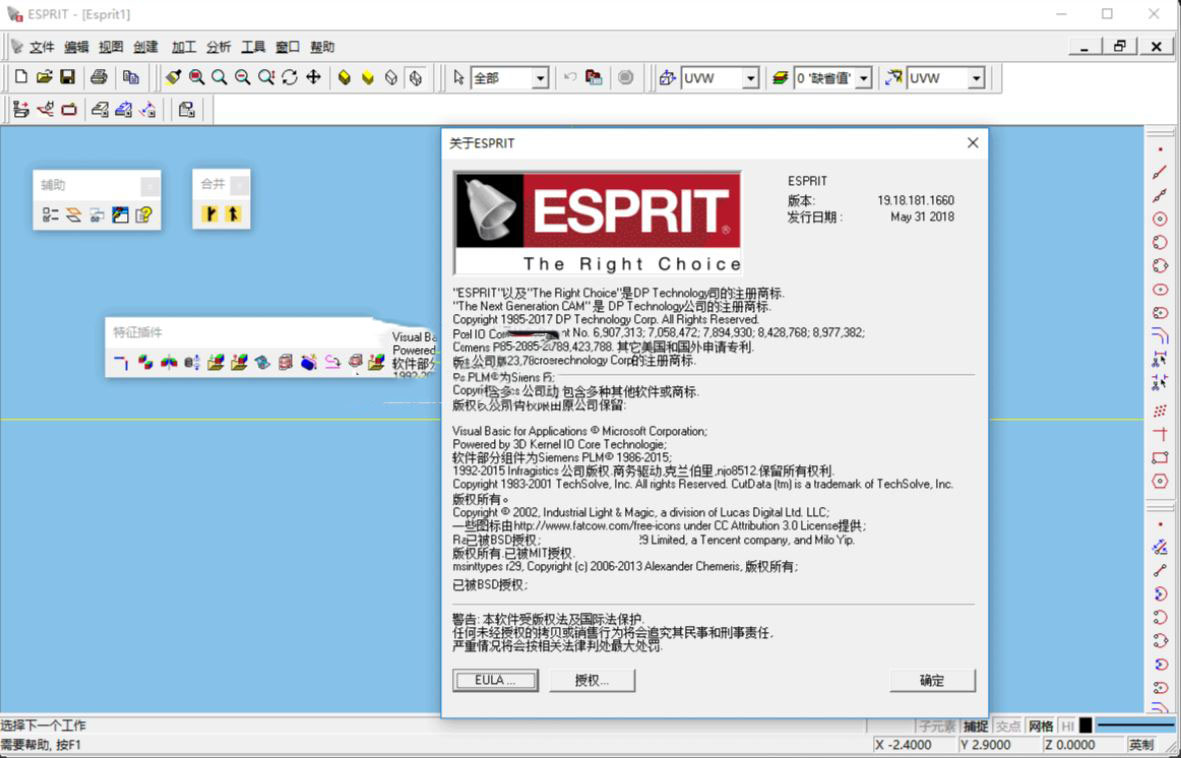This screenshot has height=758, width=1181.
Task: Expand the 0 '缺省值' layer dropdown
Action: point(863,78)
